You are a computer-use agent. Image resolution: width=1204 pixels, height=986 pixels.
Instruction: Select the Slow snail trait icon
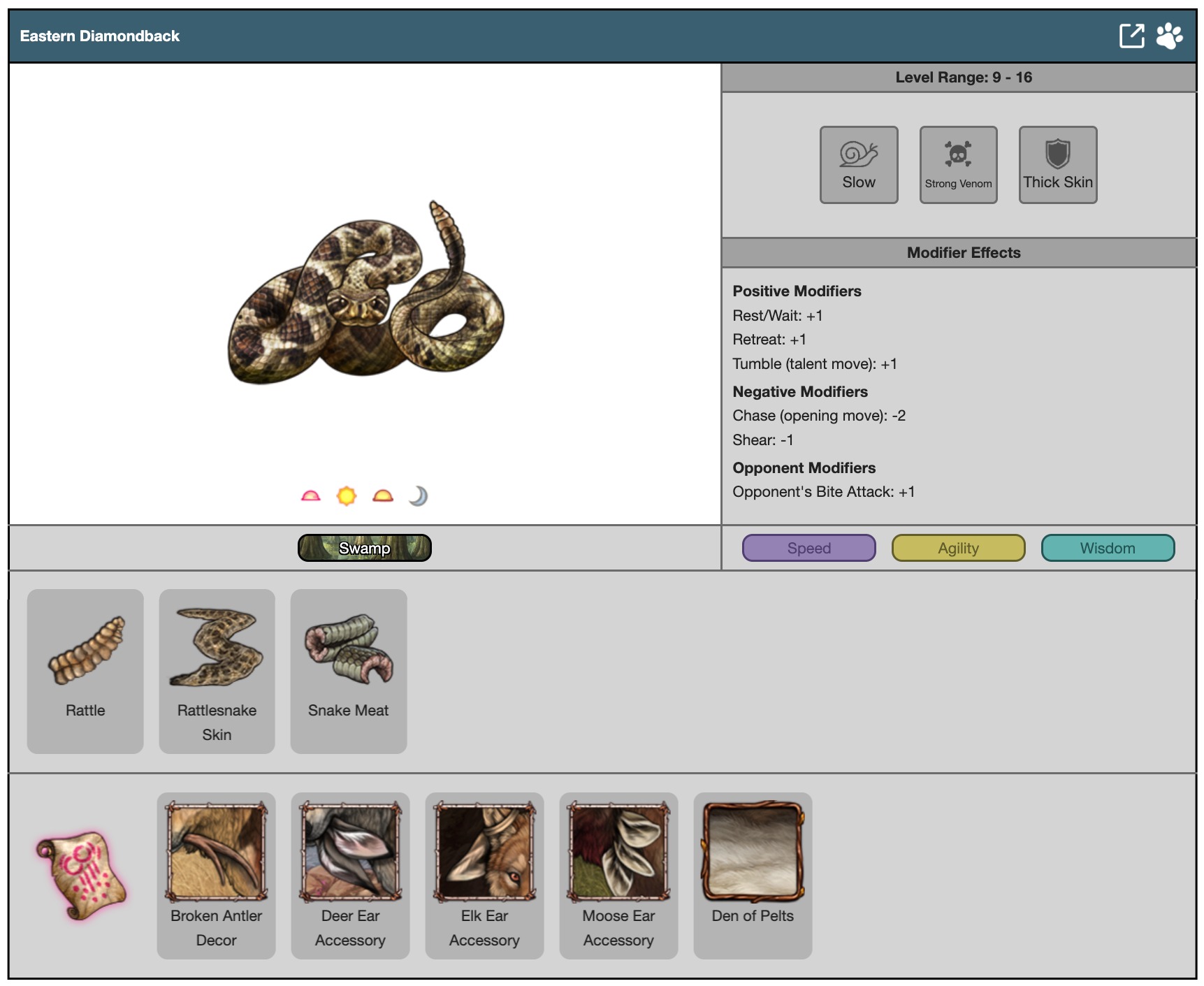(858, 165)
